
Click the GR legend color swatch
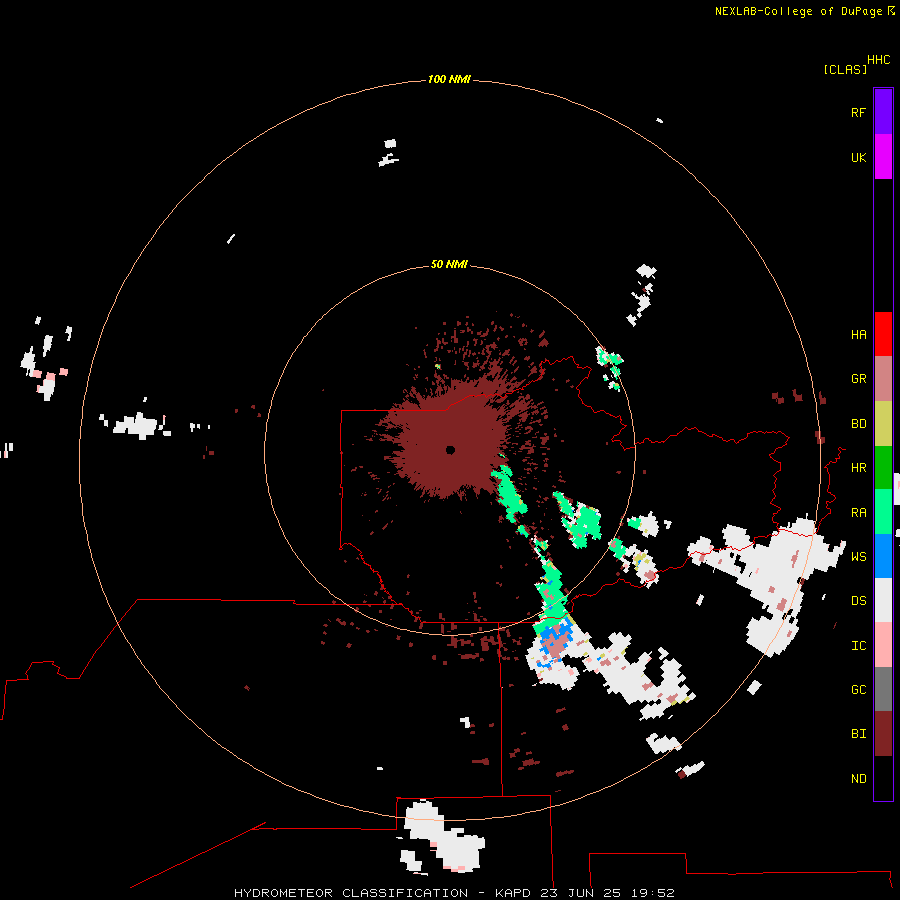[883, 378]
